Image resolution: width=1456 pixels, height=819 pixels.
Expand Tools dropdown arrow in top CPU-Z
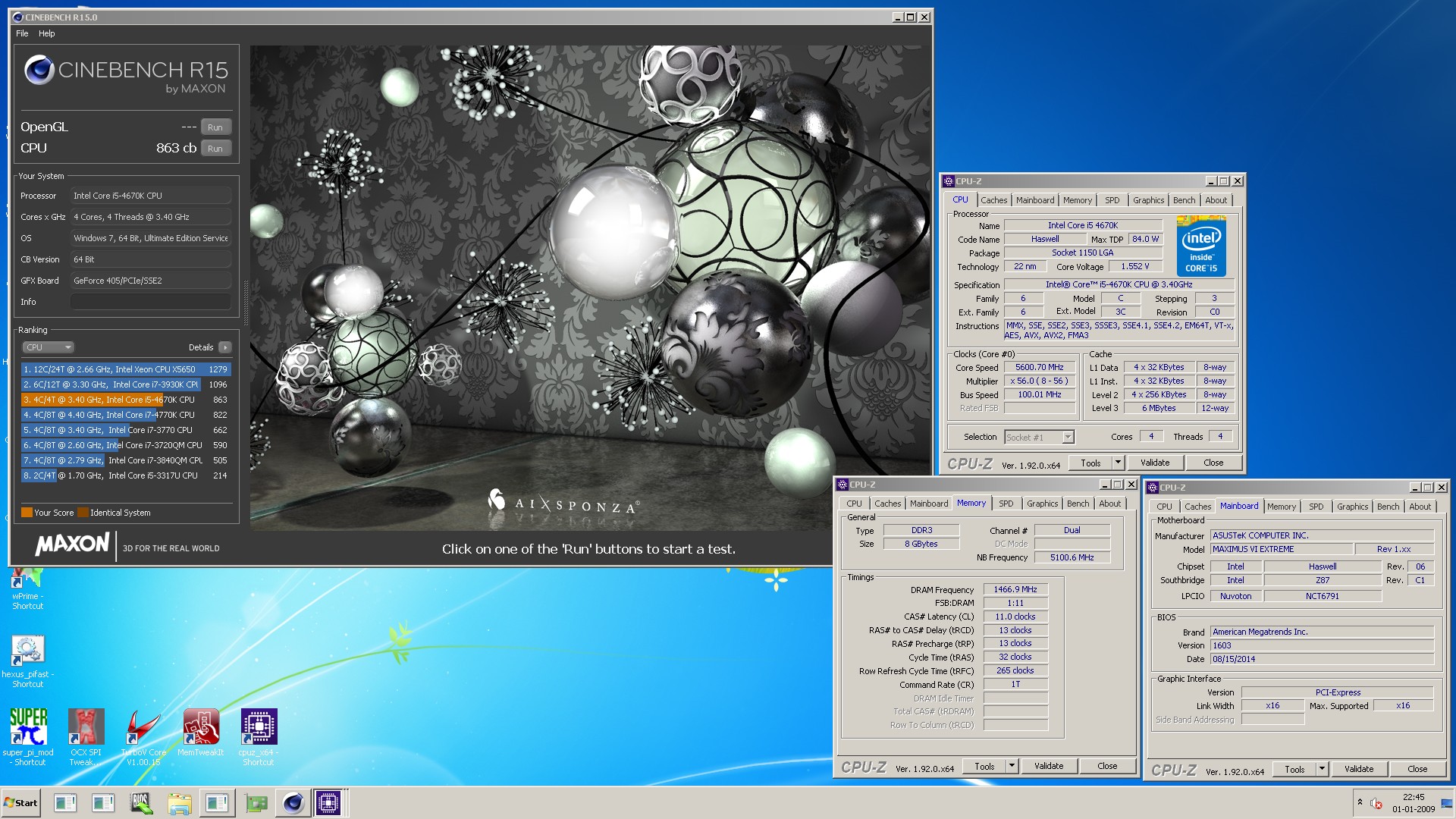1117,463
